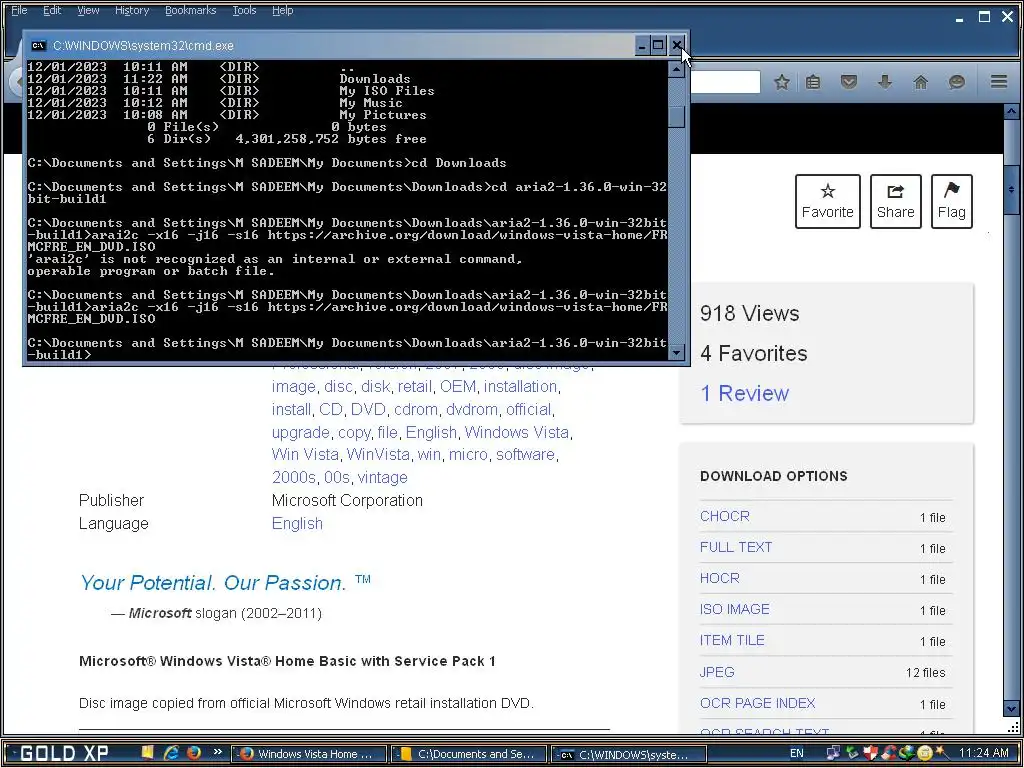Screen dimensions: 1024x768
Task: Open JPEG download option
Action: click(x=717, y=672)
